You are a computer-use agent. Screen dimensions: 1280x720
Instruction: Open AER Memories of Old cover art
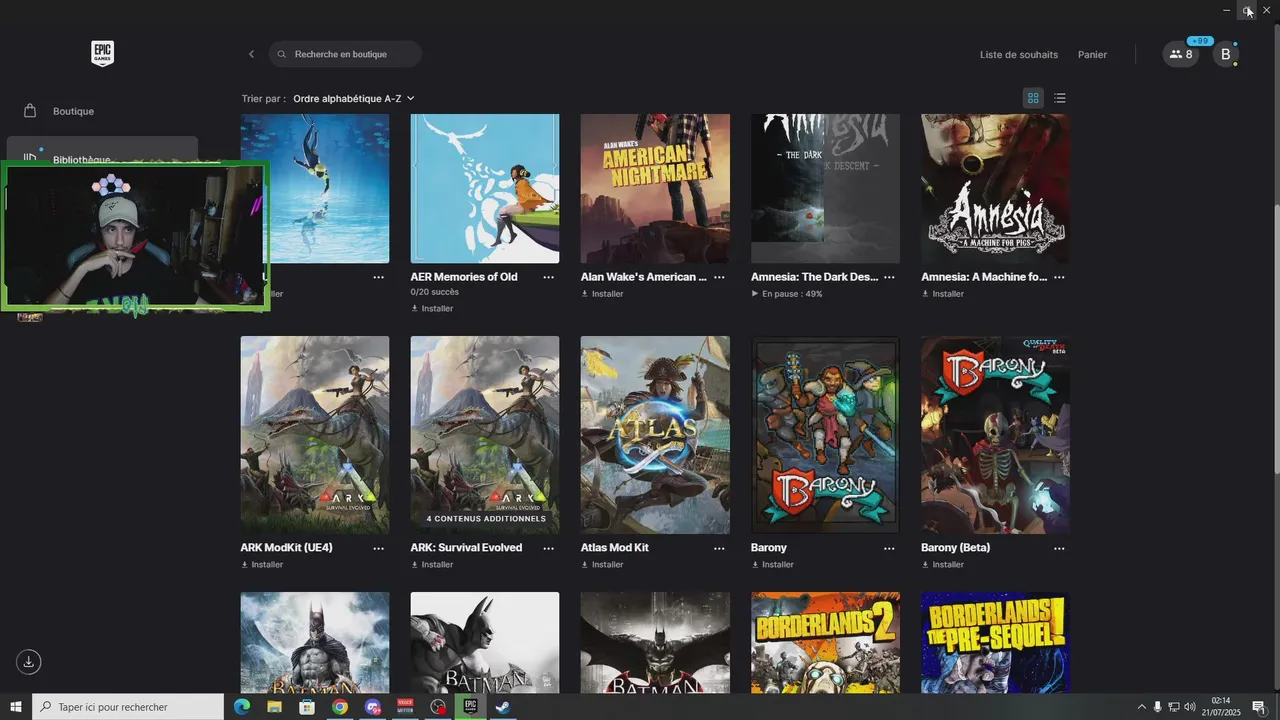[x=485, y=188]
